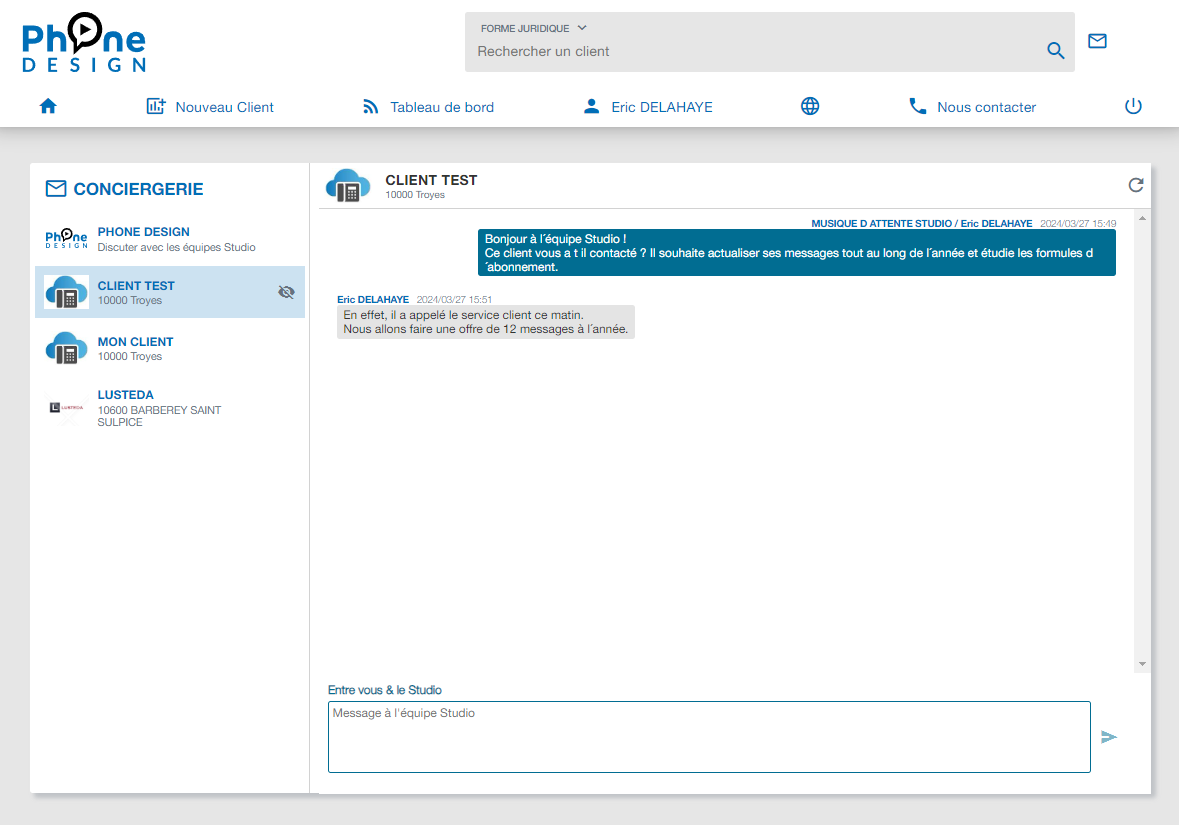
Task: Refresh the conversation with reload icon
Action: tap(1135, 185)
